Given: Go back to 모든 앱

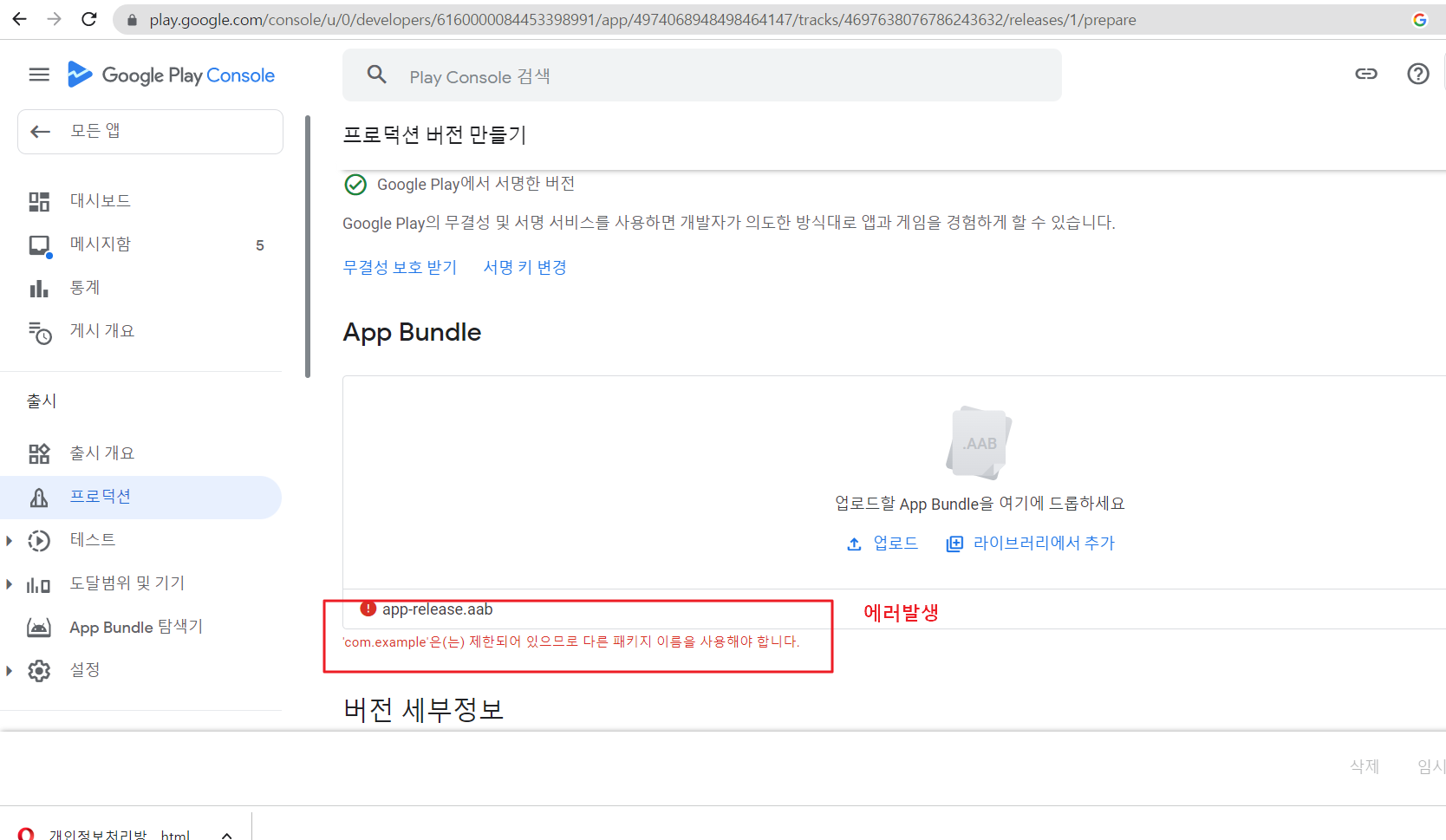Looking at the screenshot, I should pos(150,132).
